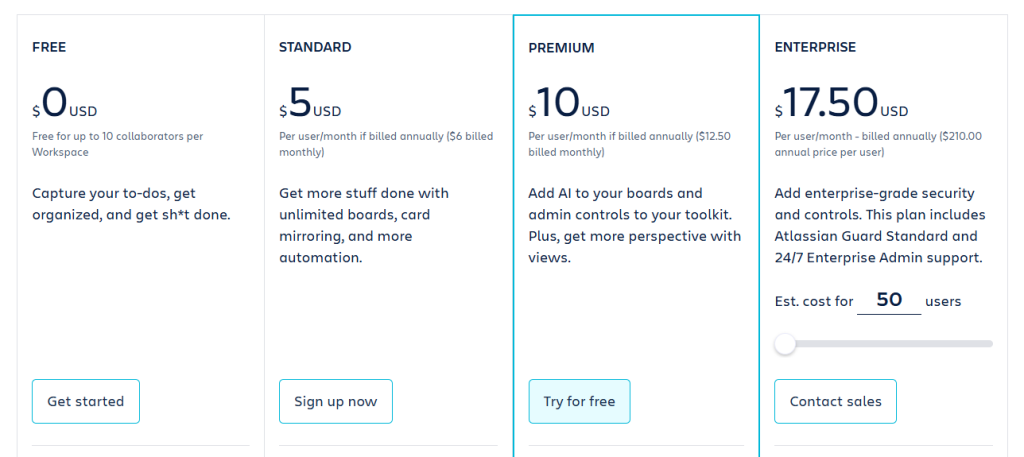The image size is (1024, 457).
Task: Click the Get started button
Action: tap(86, 401)
